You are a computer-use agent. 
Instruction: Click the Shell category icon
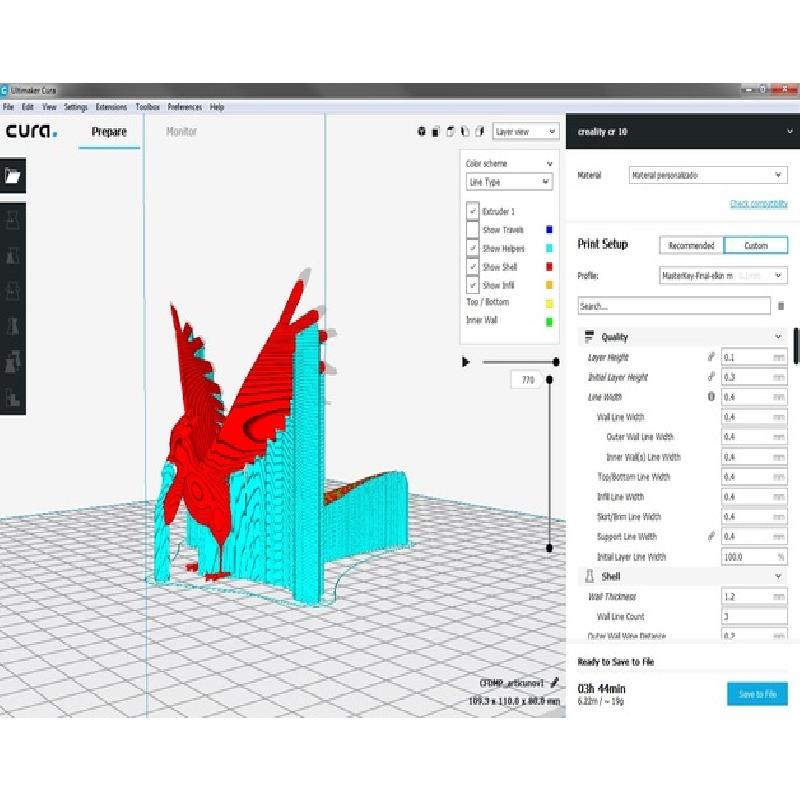589,576
